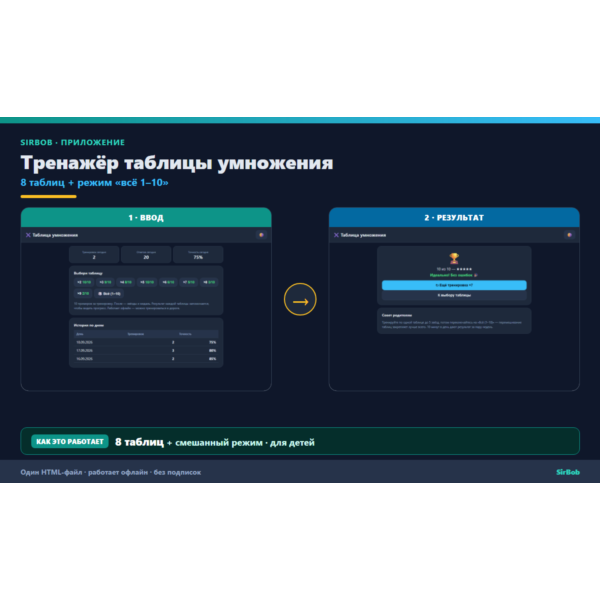Viewport: 600px width, 600px height.
Task: Select the ×9 multiplication table chip
Action: 83,293
